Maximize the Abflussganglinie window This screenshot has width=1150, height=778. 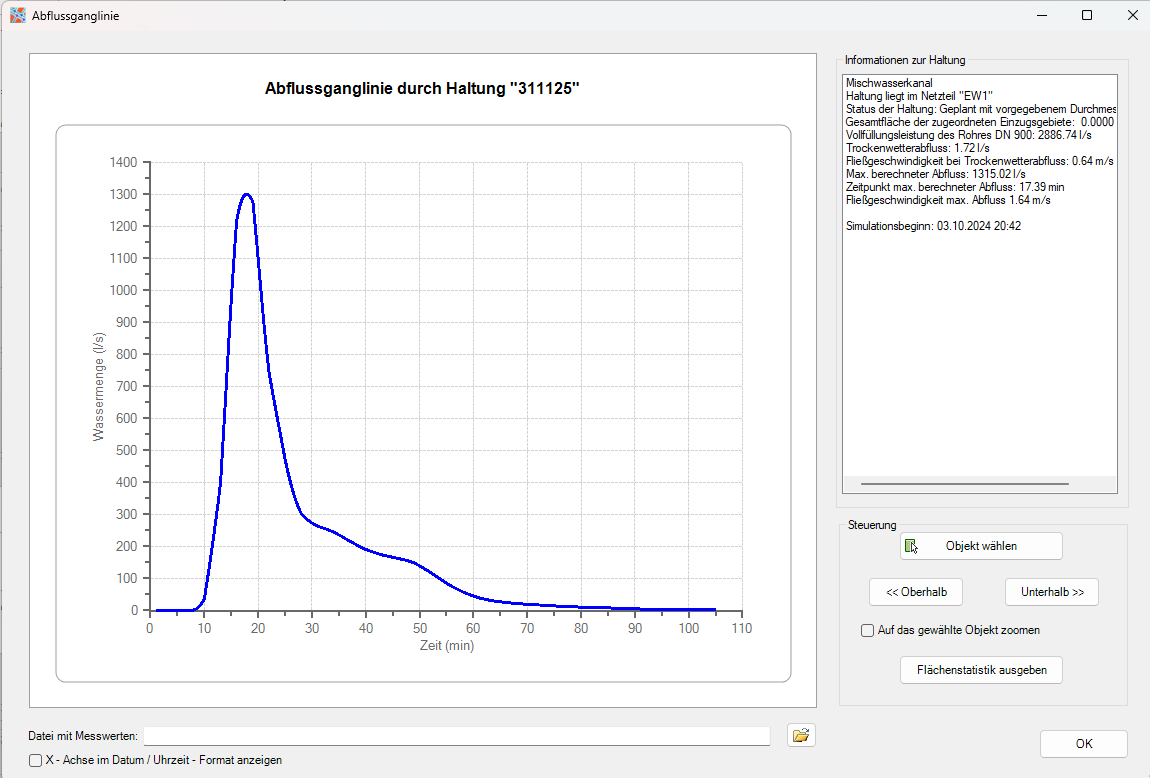click(1087, 15)
